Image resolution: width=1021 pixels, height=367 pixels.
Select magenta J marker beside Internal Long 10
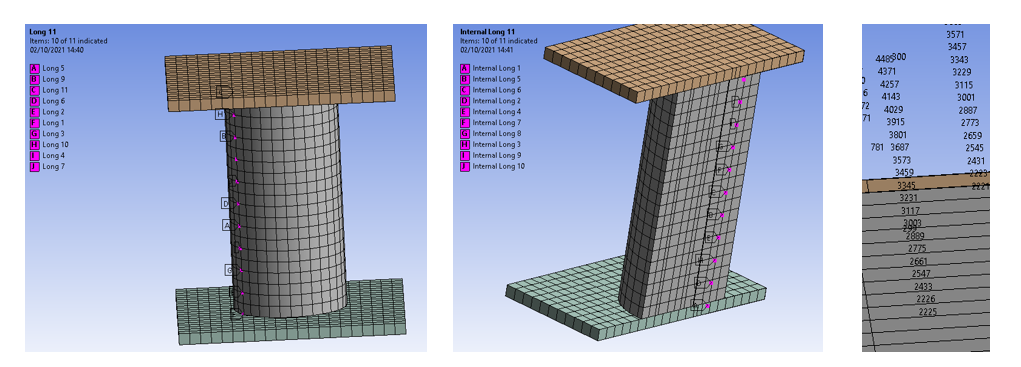[x=465, y=167]
